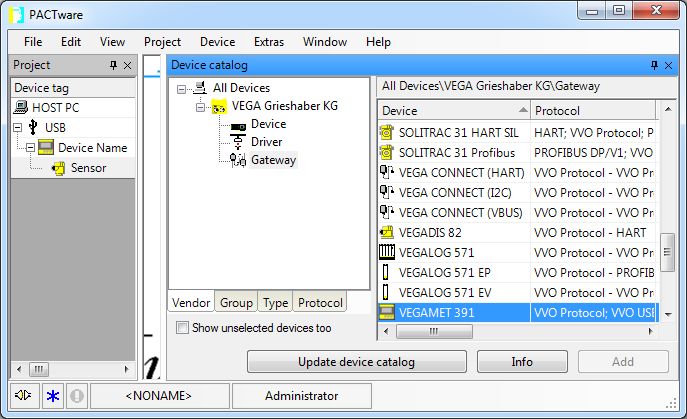
Task: Close the Device catalog panel
Action: click(669, 66)
